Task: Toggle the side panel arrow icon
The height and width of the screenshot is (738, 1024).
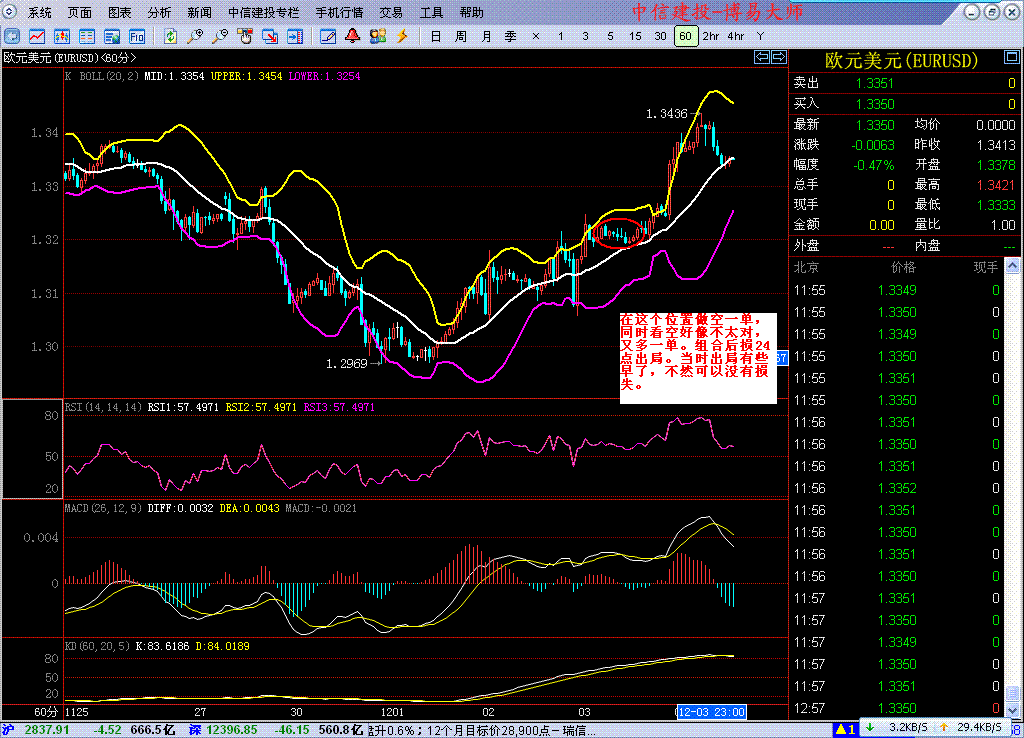Action: coord(295,37)
